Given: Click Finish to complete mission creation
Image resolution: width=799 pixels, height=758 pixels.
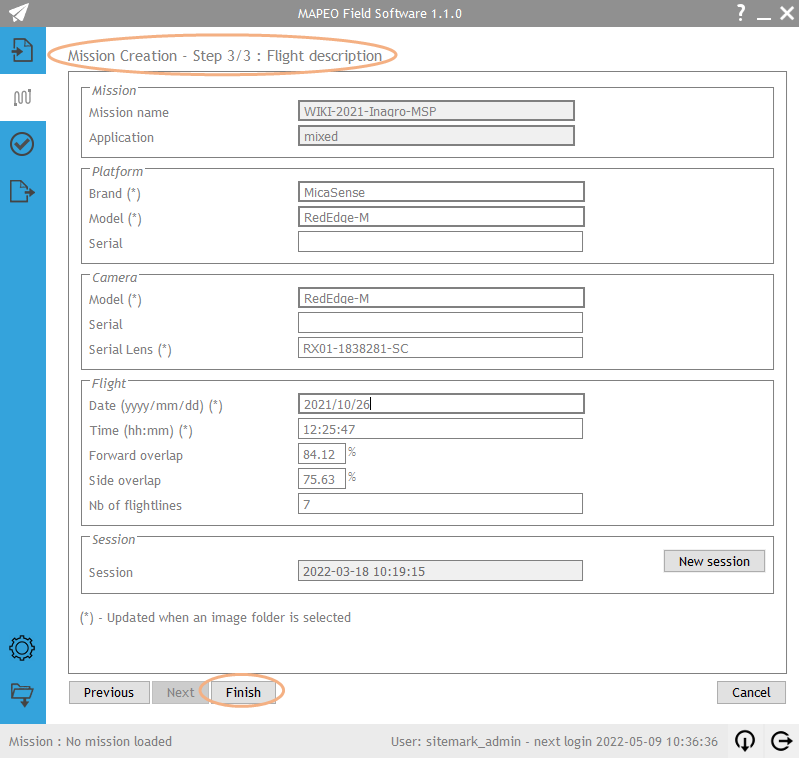Looking at the screenshot, I should (x=243, y=692).
